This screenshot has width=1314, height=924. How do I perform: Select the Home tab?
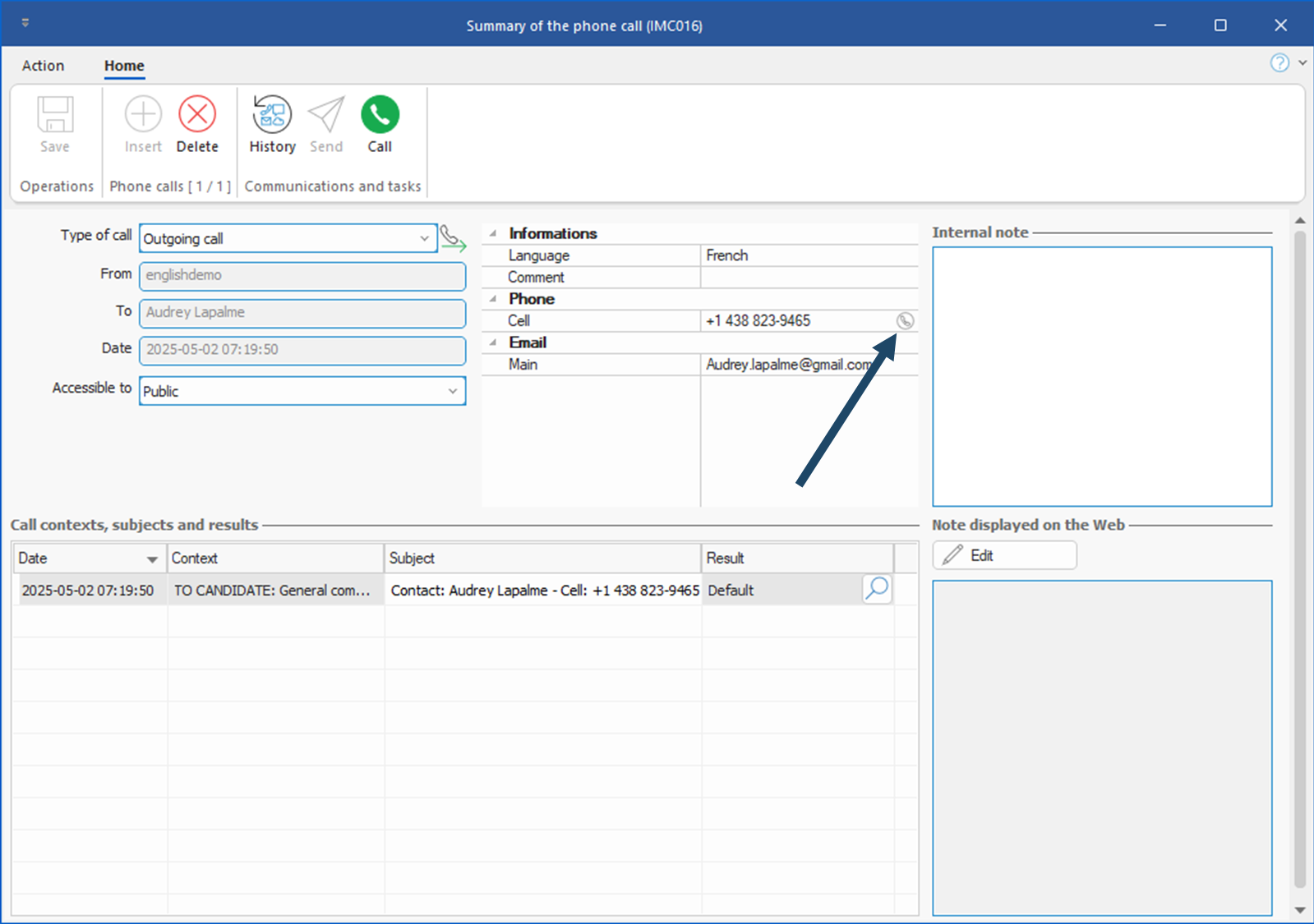click(124, 66)
